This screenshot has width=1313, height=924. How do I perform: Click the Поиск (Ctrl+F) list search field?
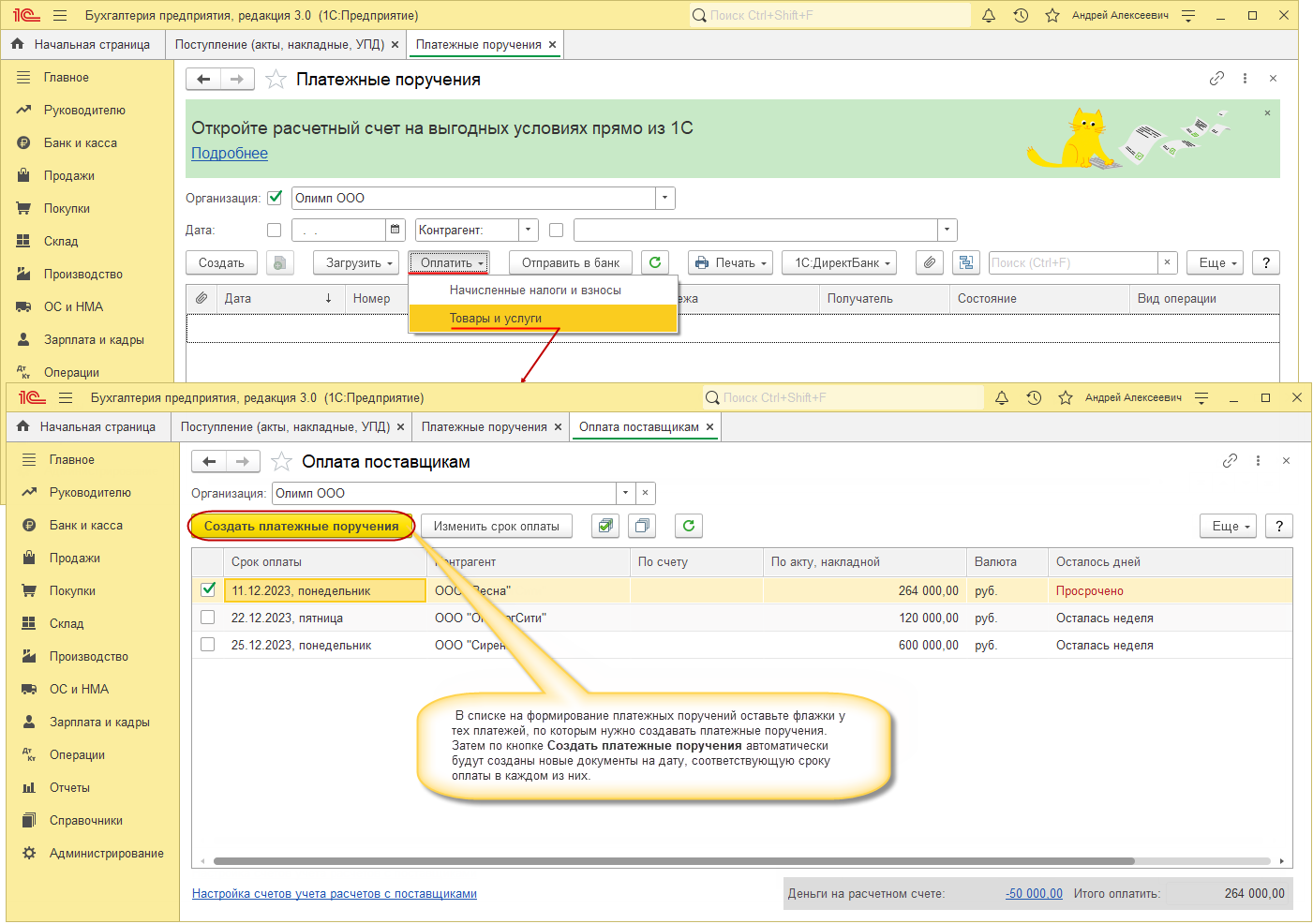pos(1073,262)
